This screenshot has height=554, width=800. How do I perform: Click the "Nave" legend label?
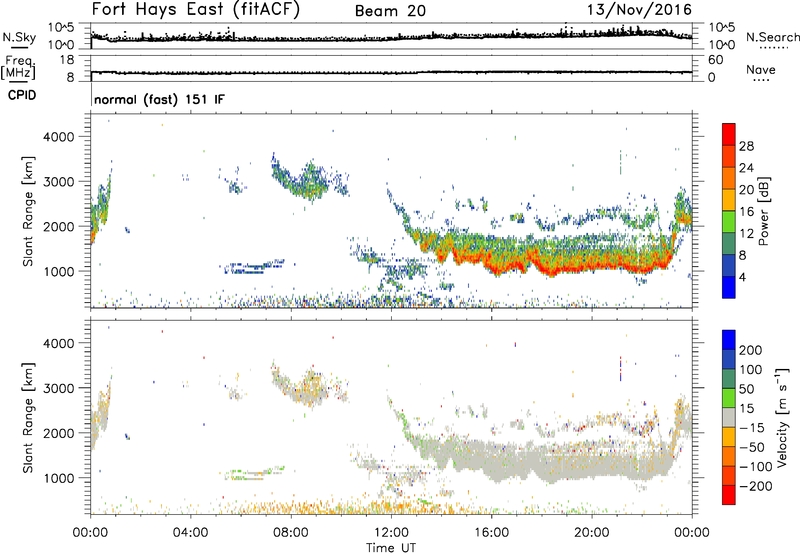[x=761, y=69]
